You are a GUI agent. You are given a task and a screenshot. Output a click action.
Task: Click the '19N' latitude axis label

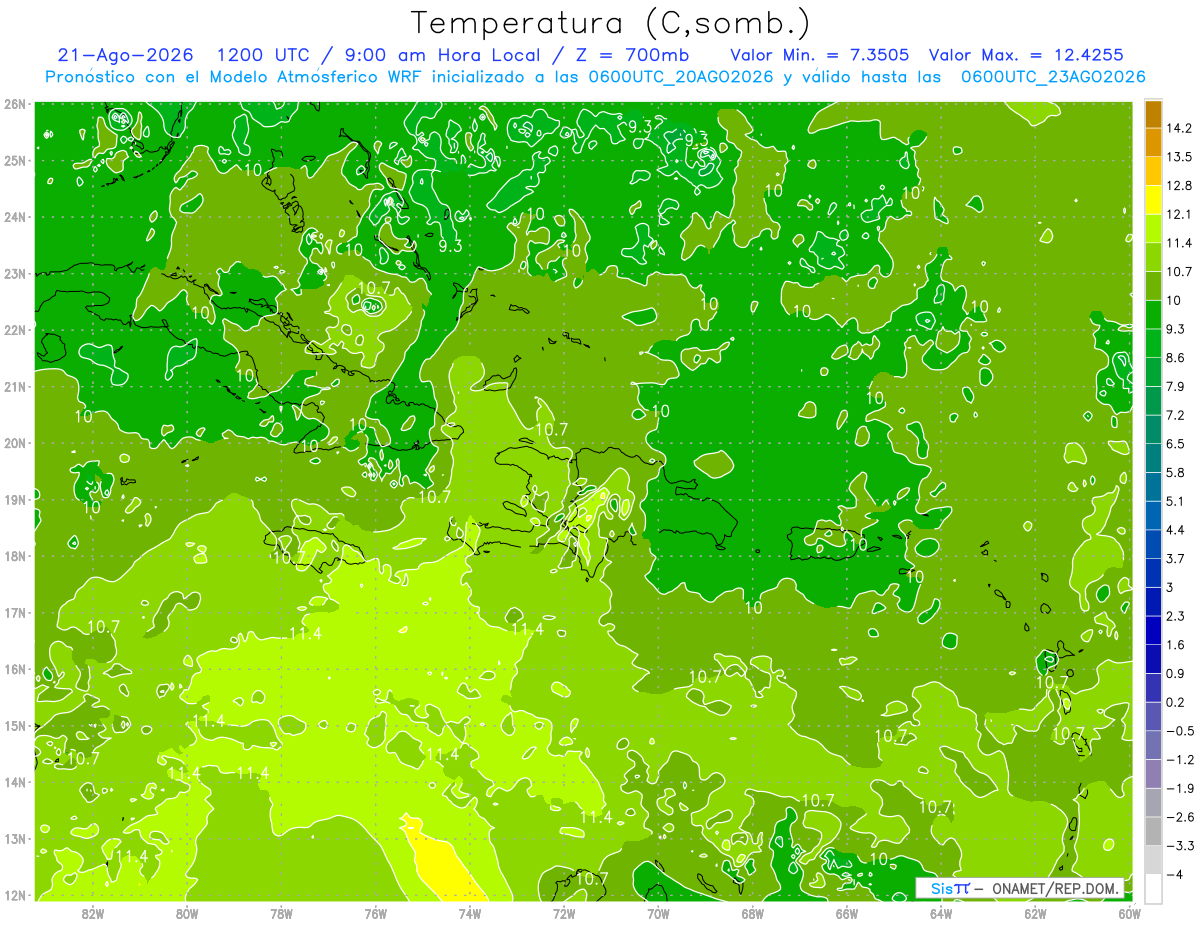click(15, 499)
